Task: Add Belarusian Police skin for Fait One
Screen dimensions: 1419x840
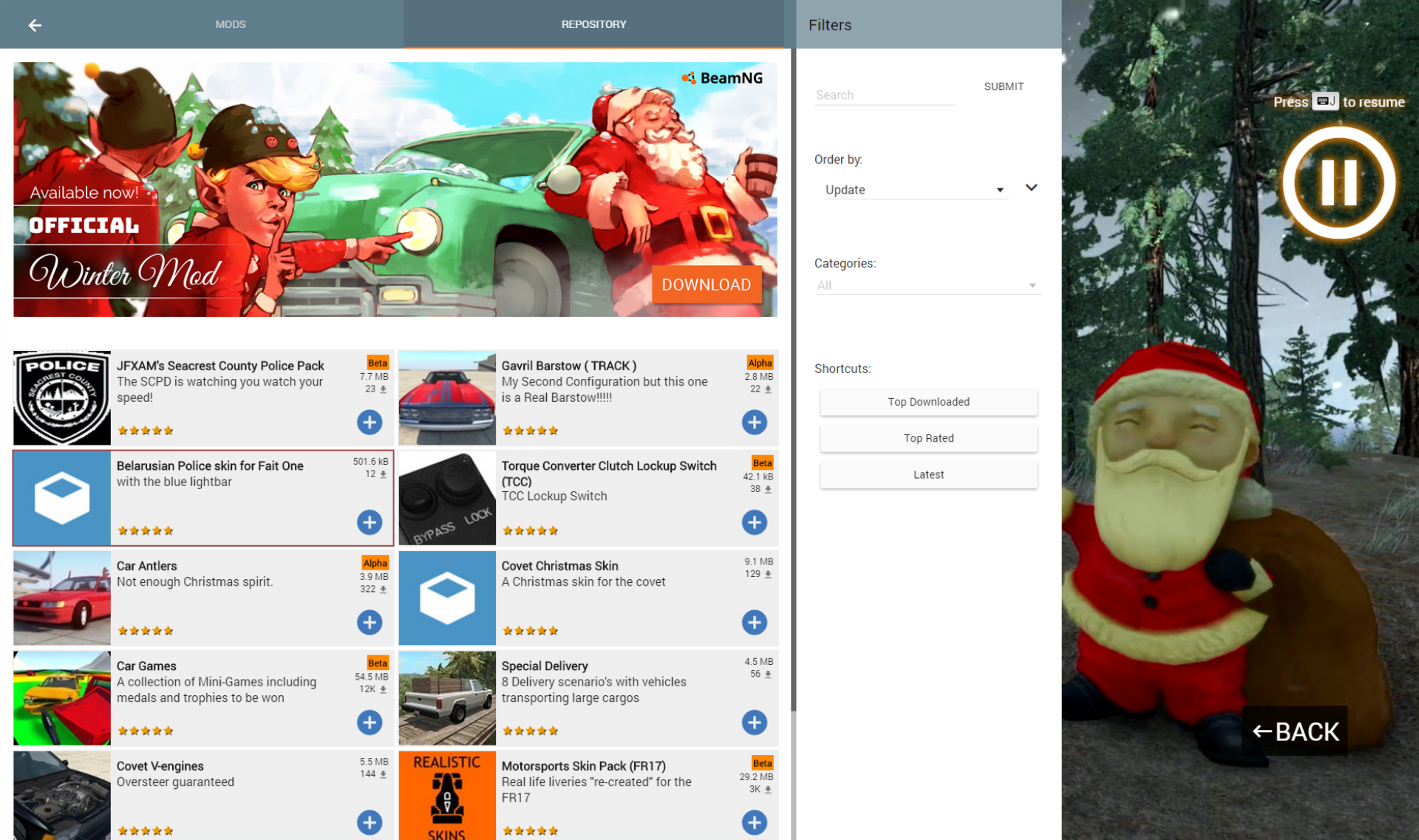Action: 370,522
